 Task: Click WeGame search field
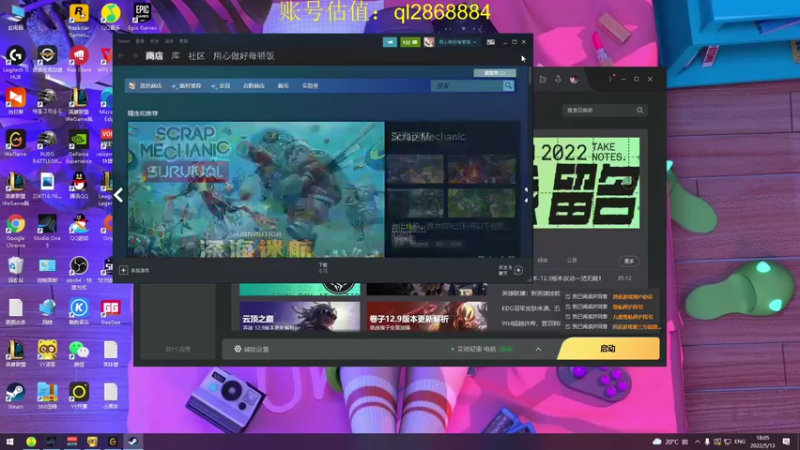pos(605,110)
